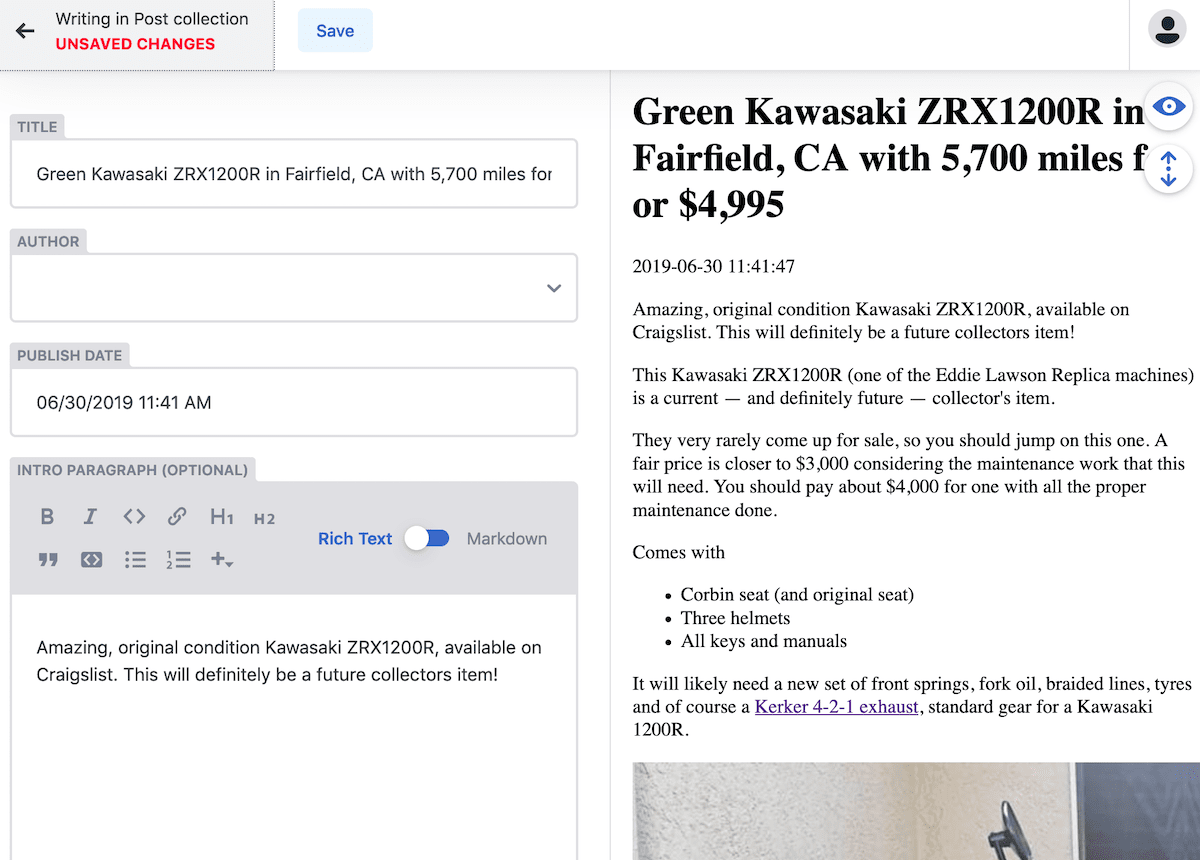Create a numbered list
1200x860 pixels.
tap(178, 560)
